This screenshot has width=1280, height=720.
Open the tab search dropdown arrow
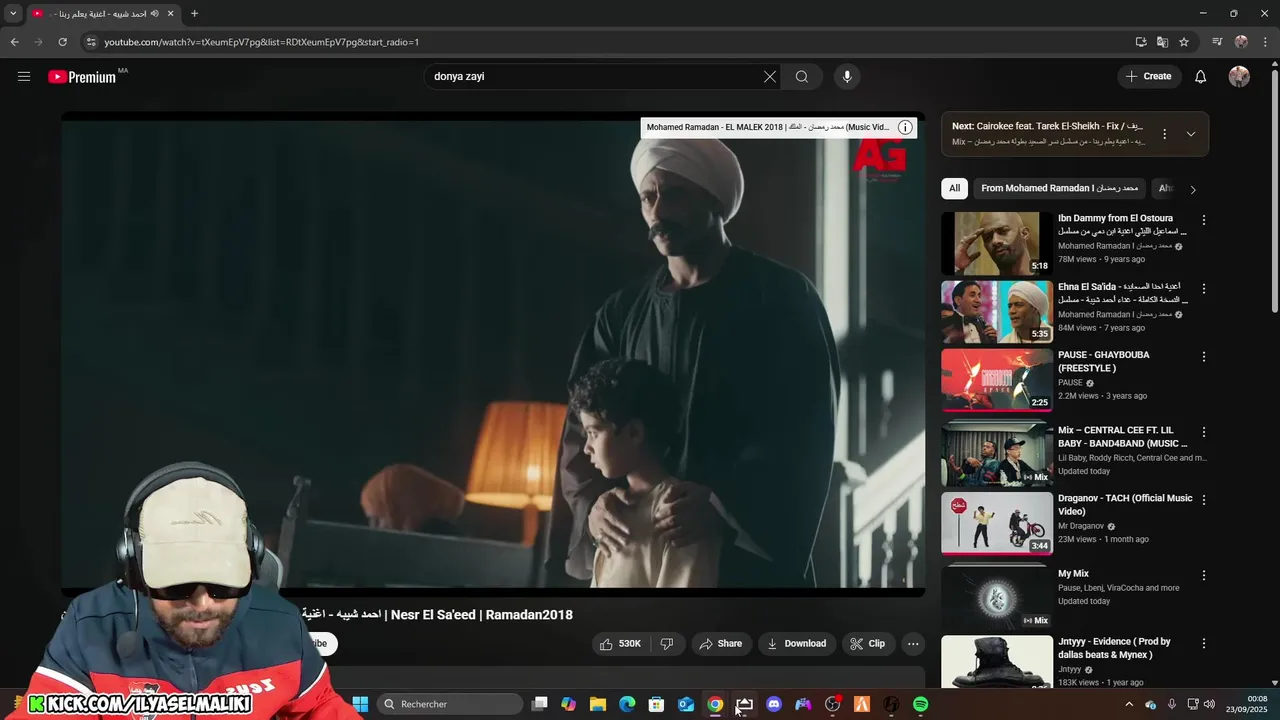coord(13,14)
